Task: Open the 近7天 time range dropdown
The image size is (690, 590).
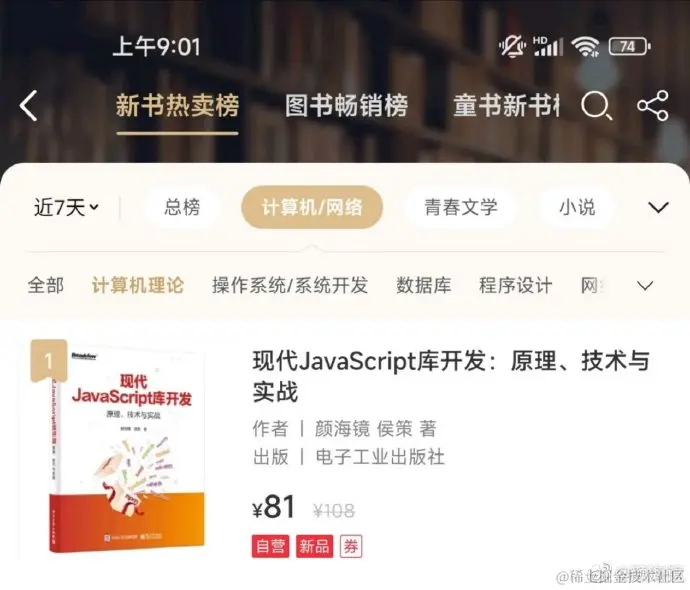Action: point(66,207)
